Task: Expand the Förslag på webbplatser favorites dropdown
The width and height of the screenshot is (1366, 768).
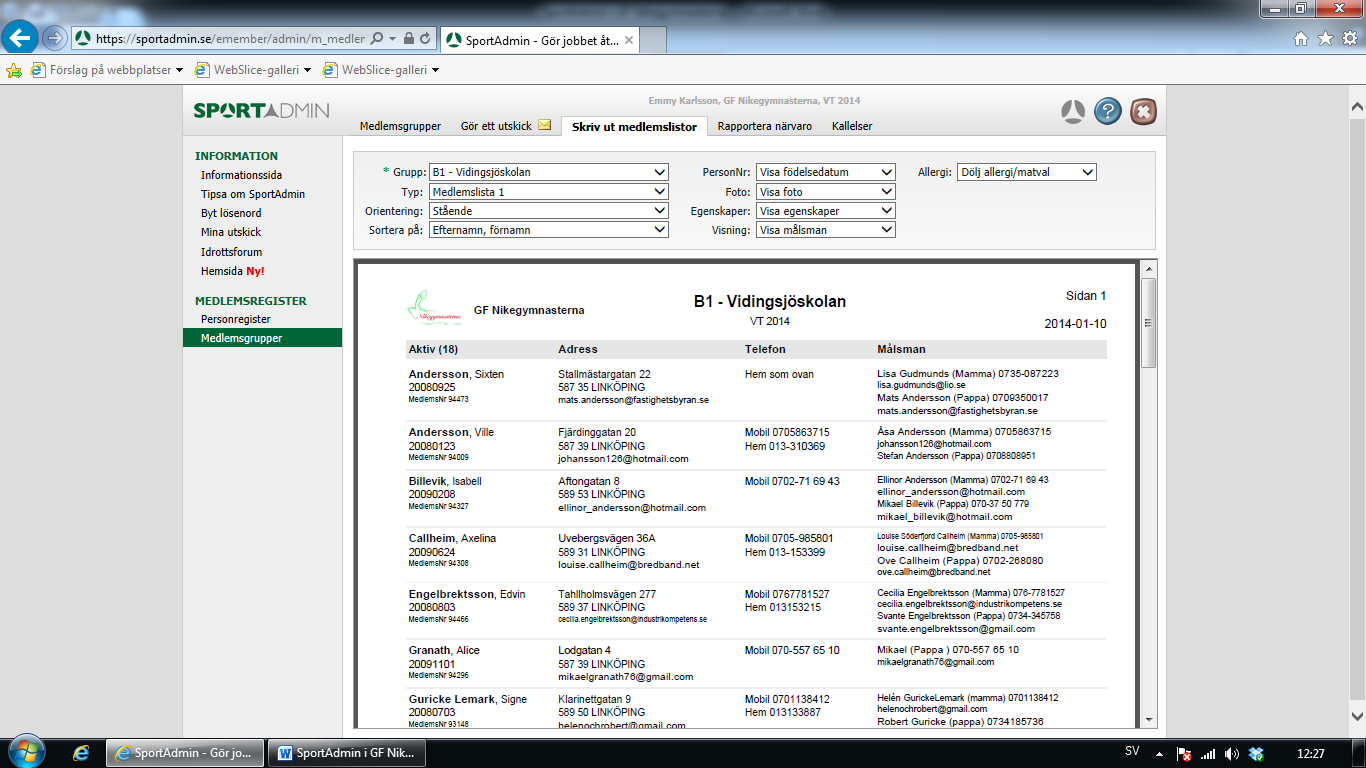Action: (179, 70)
